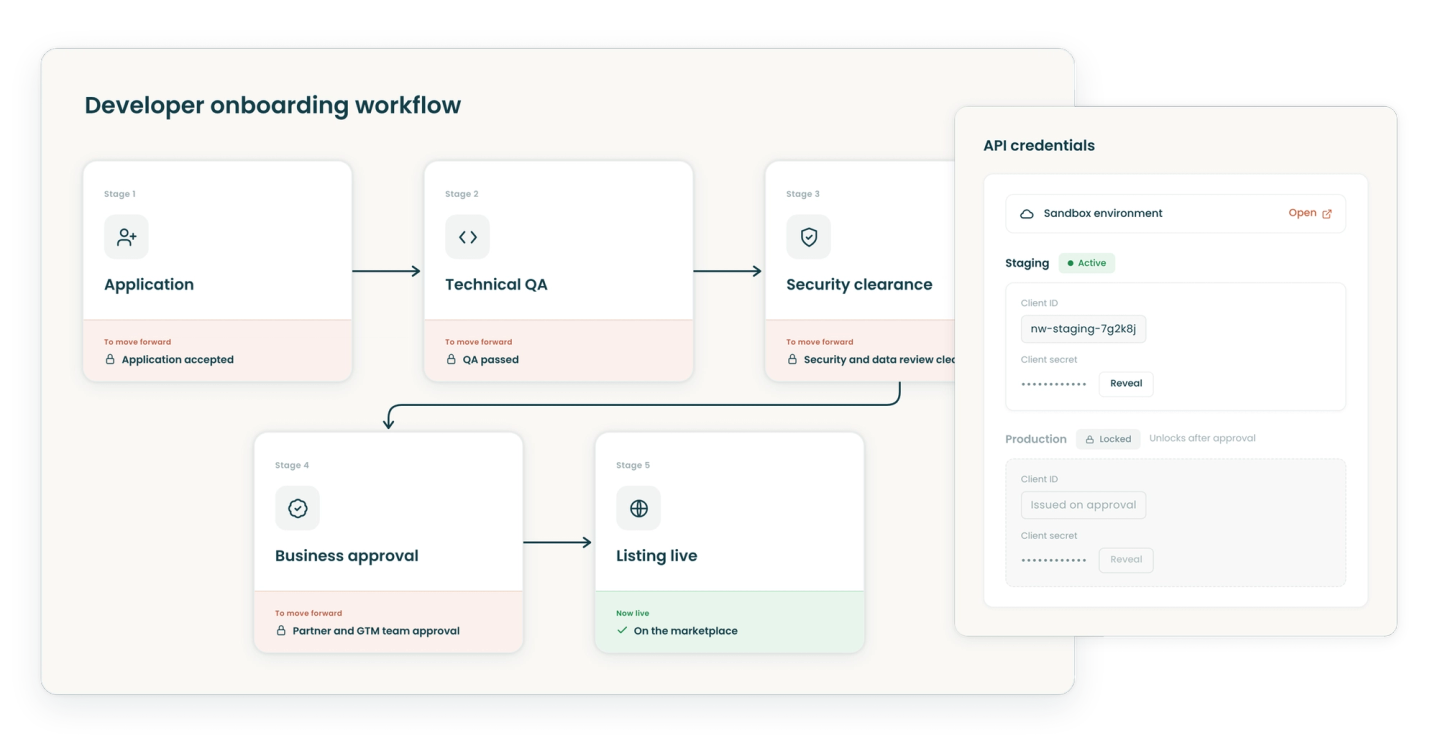The height and width of the screenshot is (743, 1438).
Task: Click the lock icon in the Locked badge
Action: pos(1090,439)
